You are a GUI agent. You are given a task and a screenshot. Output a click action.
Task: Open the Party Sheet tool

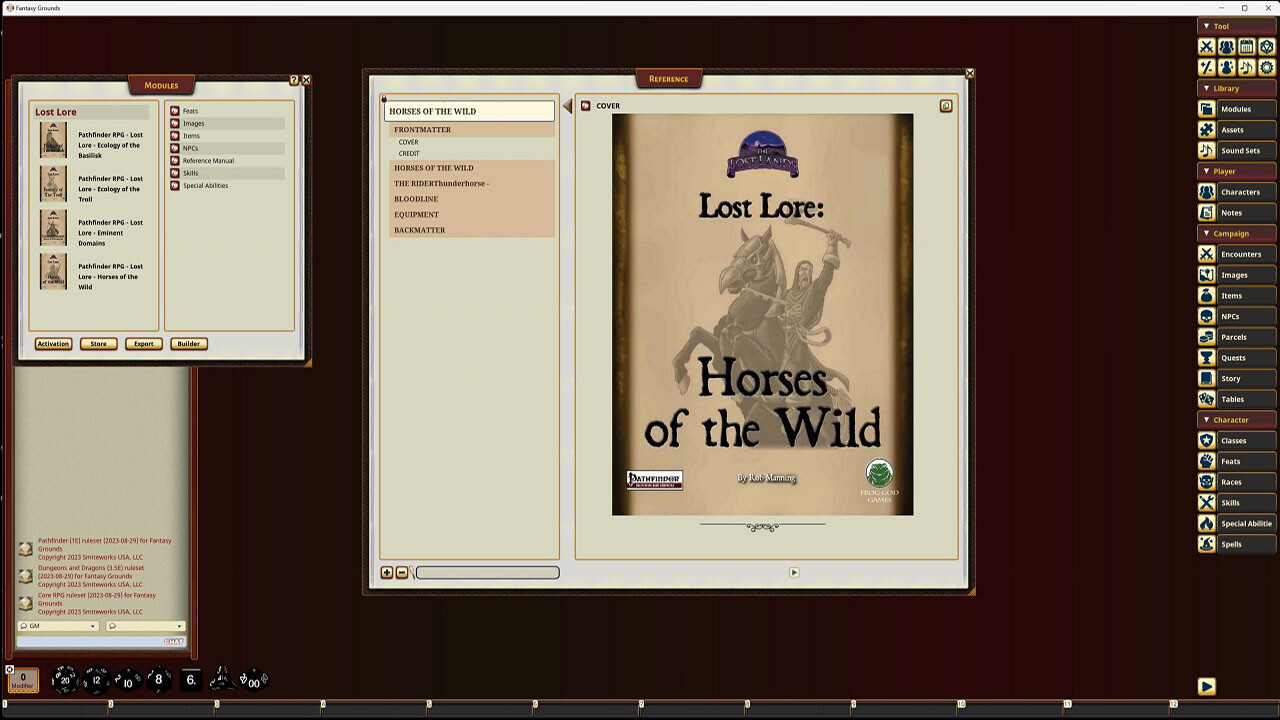pyautogui.click(x=1227, y=46)
